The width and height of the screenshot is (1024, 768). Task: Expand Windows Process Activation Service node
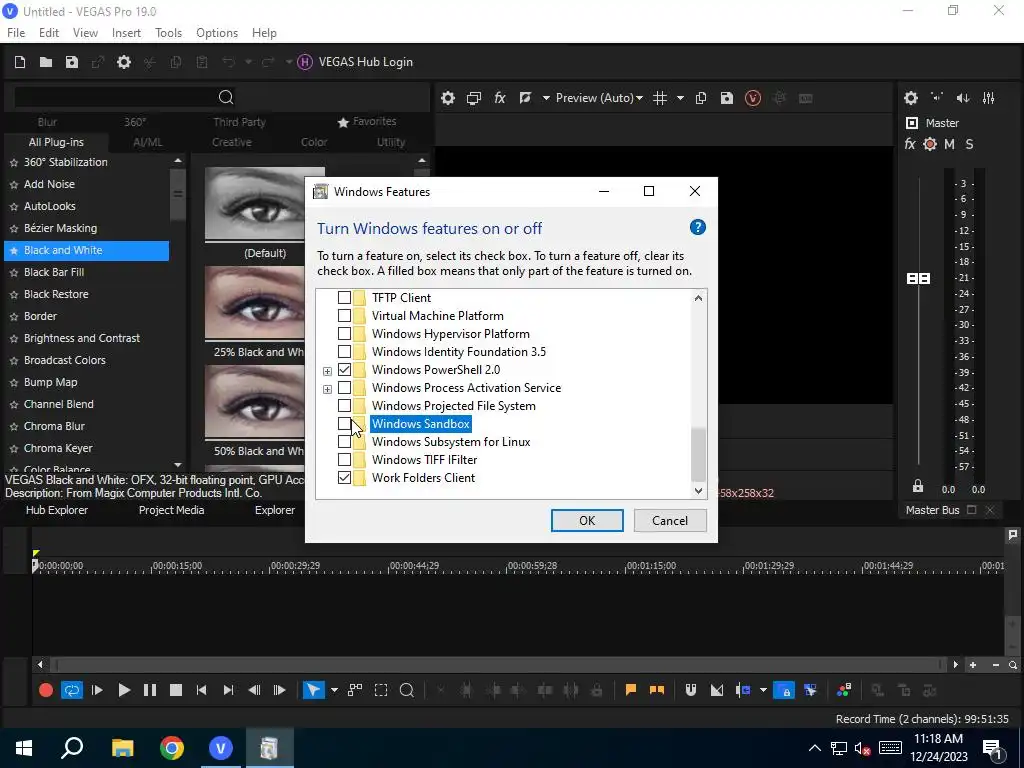[327, 389]
